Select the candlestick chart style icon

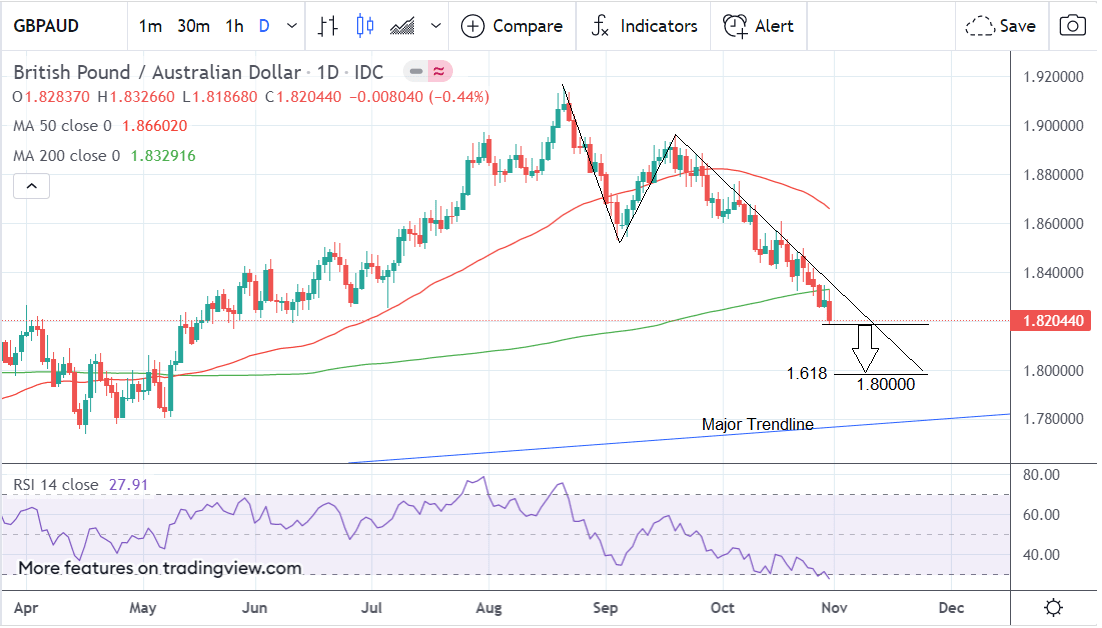click(x=364, y=26)
